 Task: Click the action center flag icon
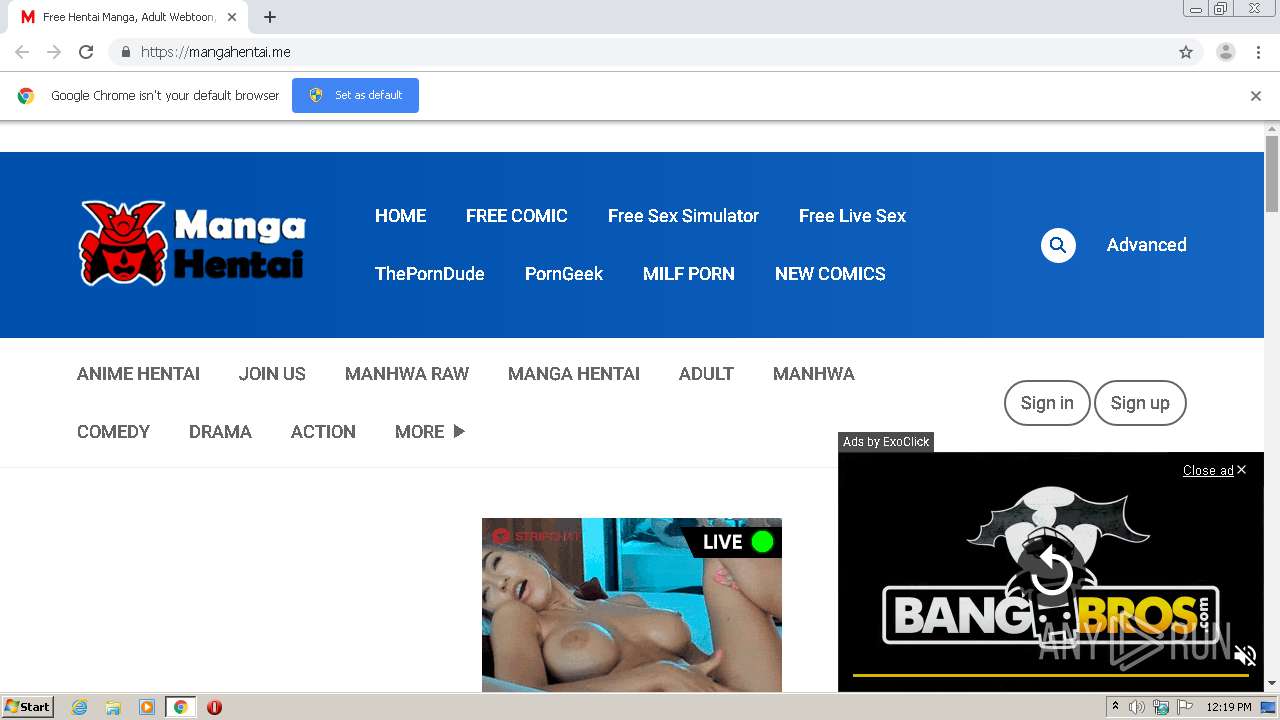tap(1185, 707)
